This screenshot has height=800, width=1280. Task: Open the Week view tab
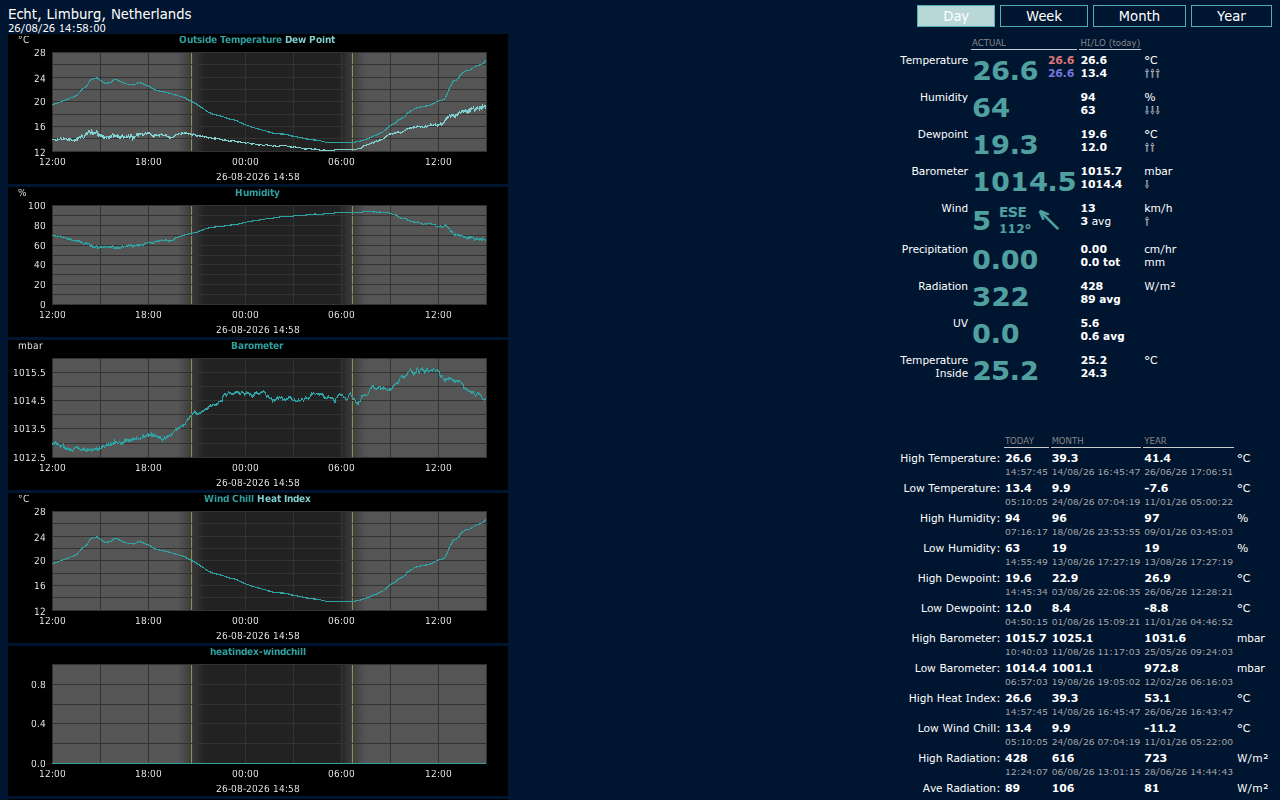[1044, 16]
